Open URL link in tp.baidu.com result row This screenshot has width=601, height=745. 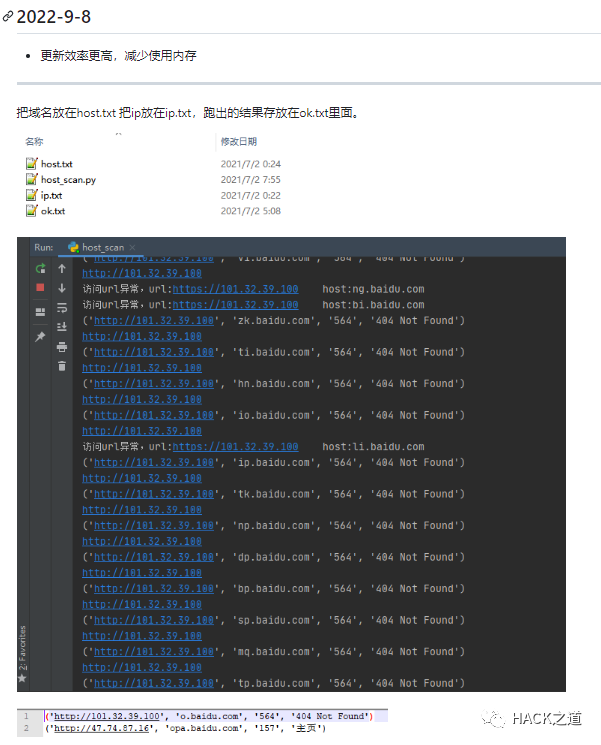(x=154, y=683)
